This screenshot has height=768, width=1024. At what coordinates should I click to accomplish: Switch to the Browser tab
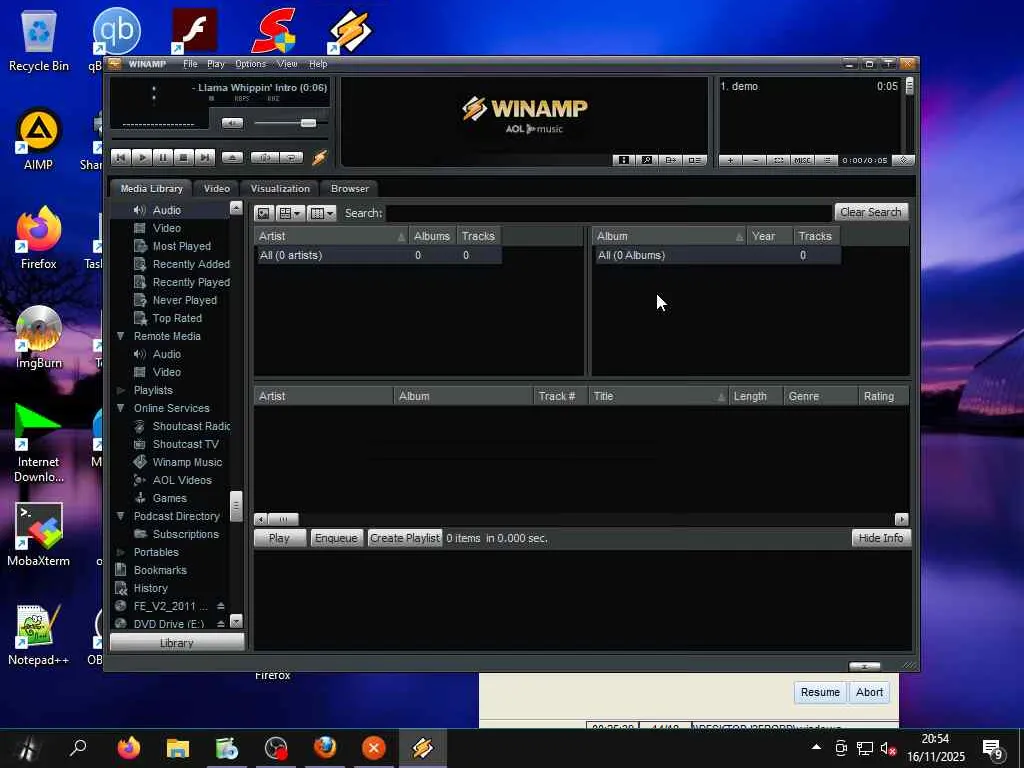click(x=349, y=188)
